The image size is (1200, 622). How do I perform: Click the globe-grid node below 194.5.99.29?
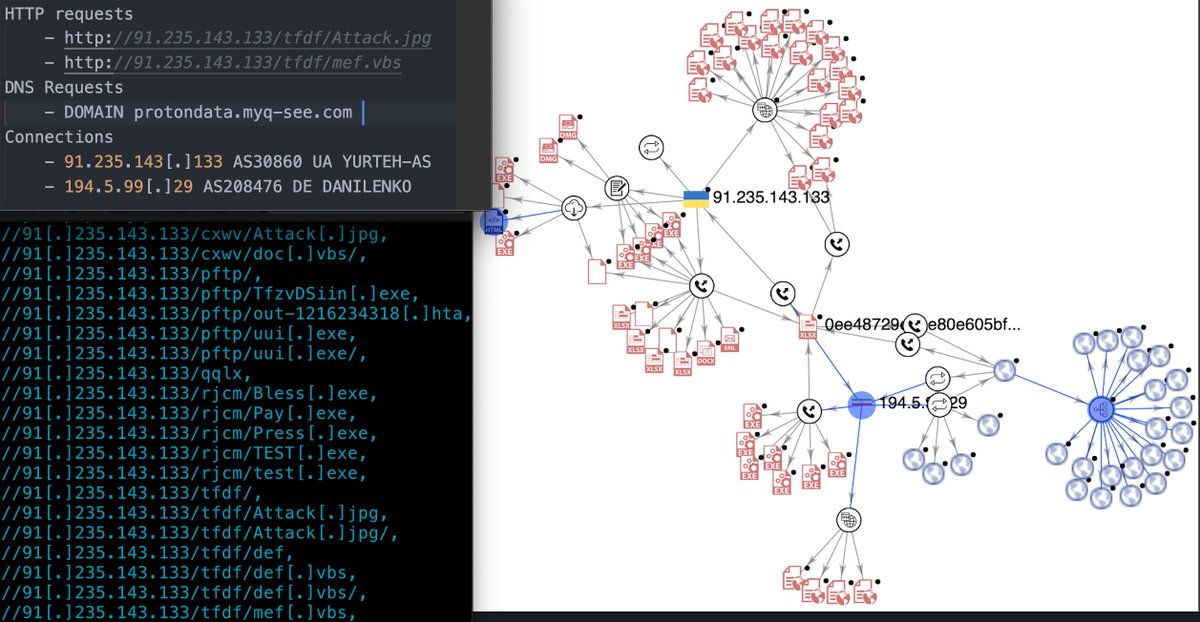(x=848, y=519)
